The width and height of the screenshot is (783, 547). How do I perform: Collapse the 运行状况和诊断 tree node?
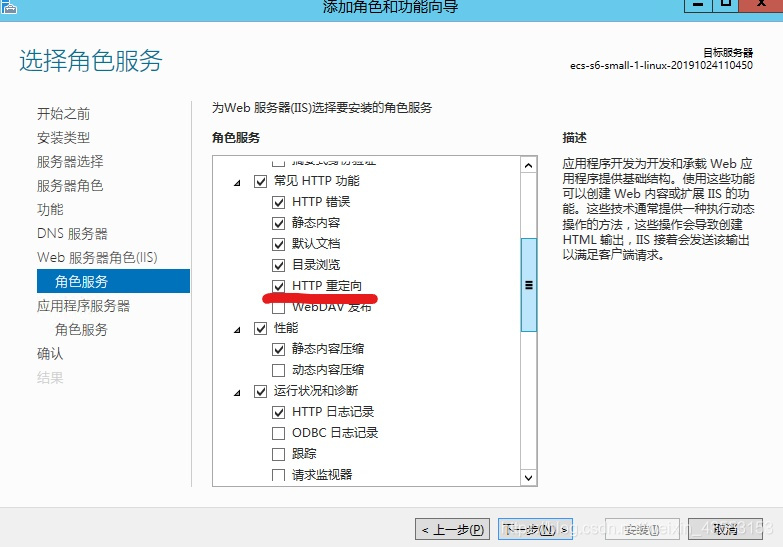[237, 391]
